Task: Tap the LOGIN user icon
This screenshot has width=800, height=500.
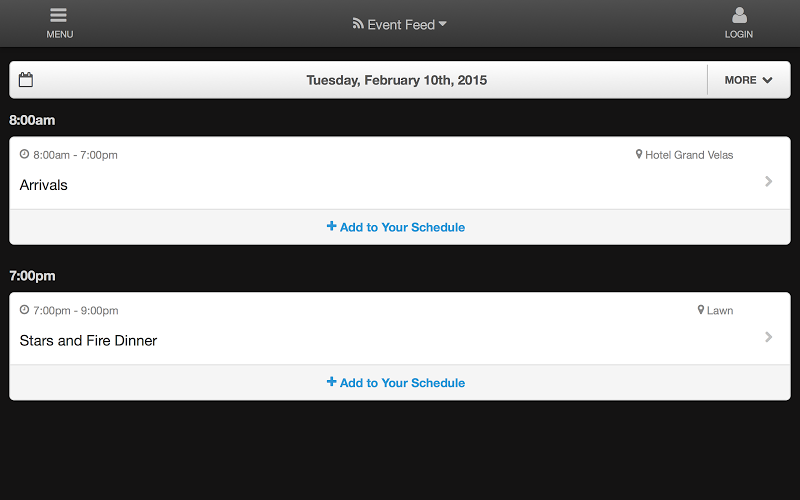Action: [739, 15]
